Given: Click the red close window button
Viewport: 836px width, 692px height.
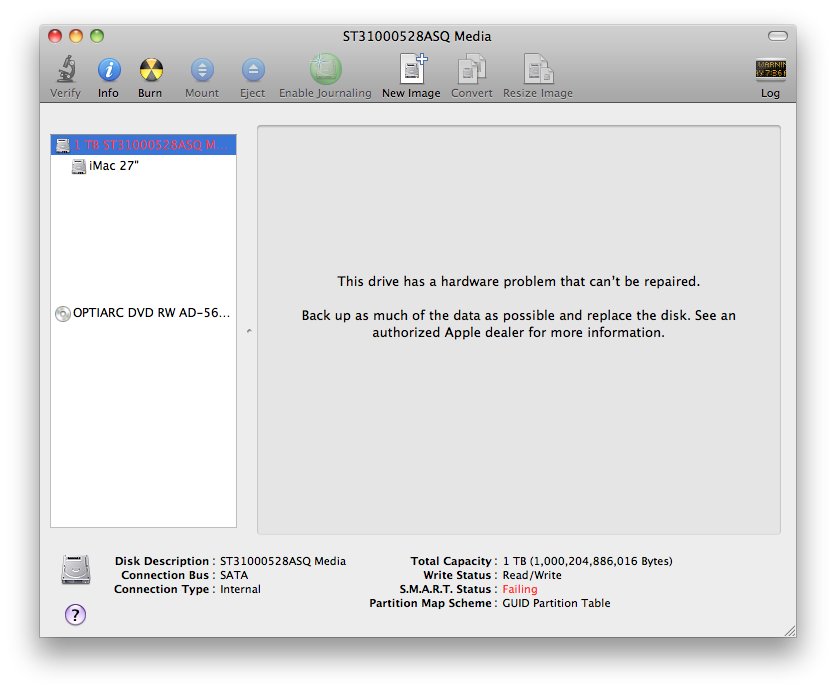Looking at the screenshot, I should (55, 36).
